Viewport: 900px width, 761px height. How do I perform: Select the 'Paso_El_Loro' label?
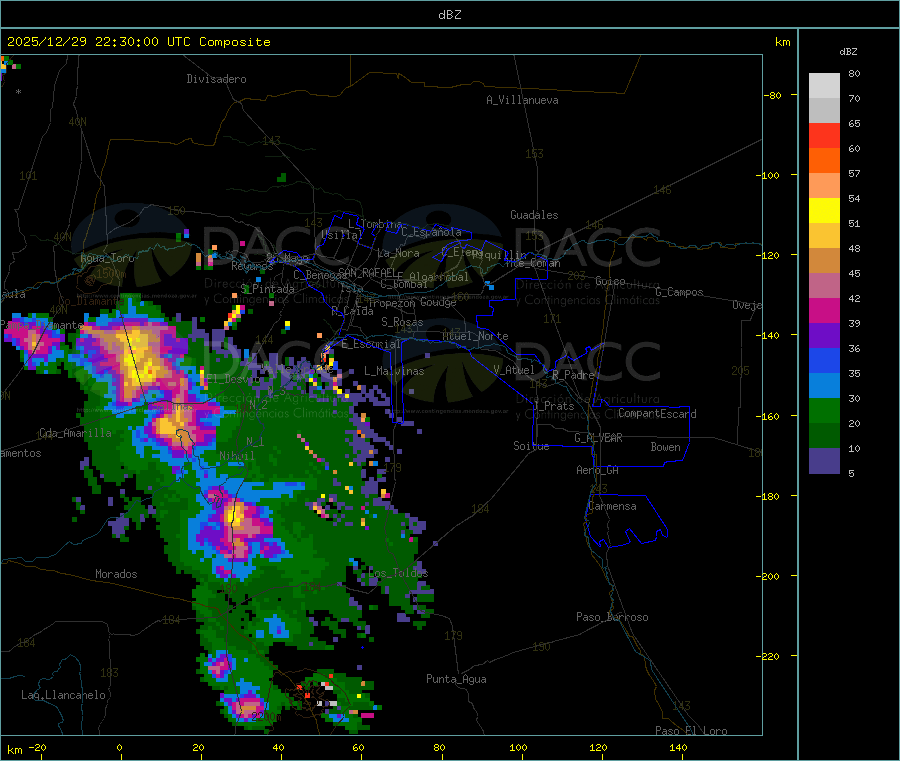point(691,731)
